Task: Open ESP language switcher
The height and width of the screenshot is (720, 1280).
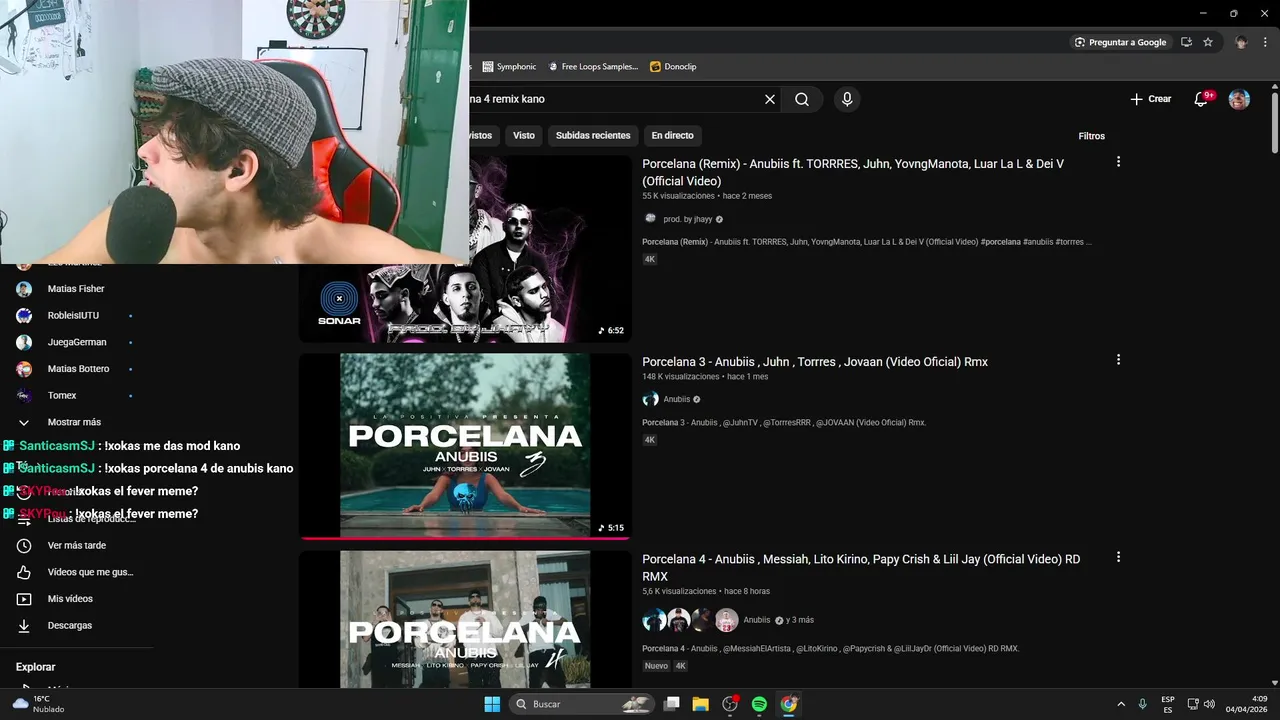Action: (1168, 704)
